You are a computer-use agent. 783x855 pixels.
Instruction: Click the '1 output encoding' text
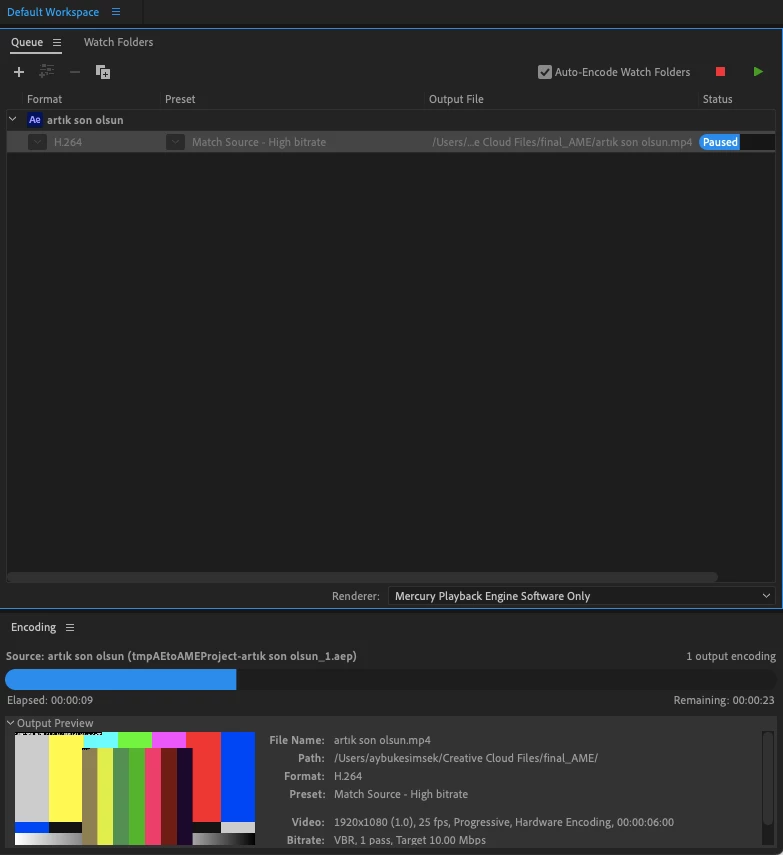(731, 656)
